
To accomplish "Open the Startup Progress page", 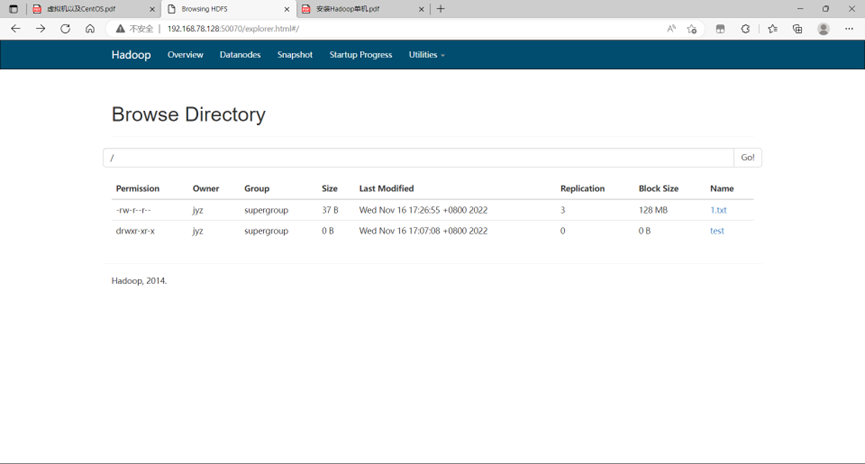I will click(361, 55).
